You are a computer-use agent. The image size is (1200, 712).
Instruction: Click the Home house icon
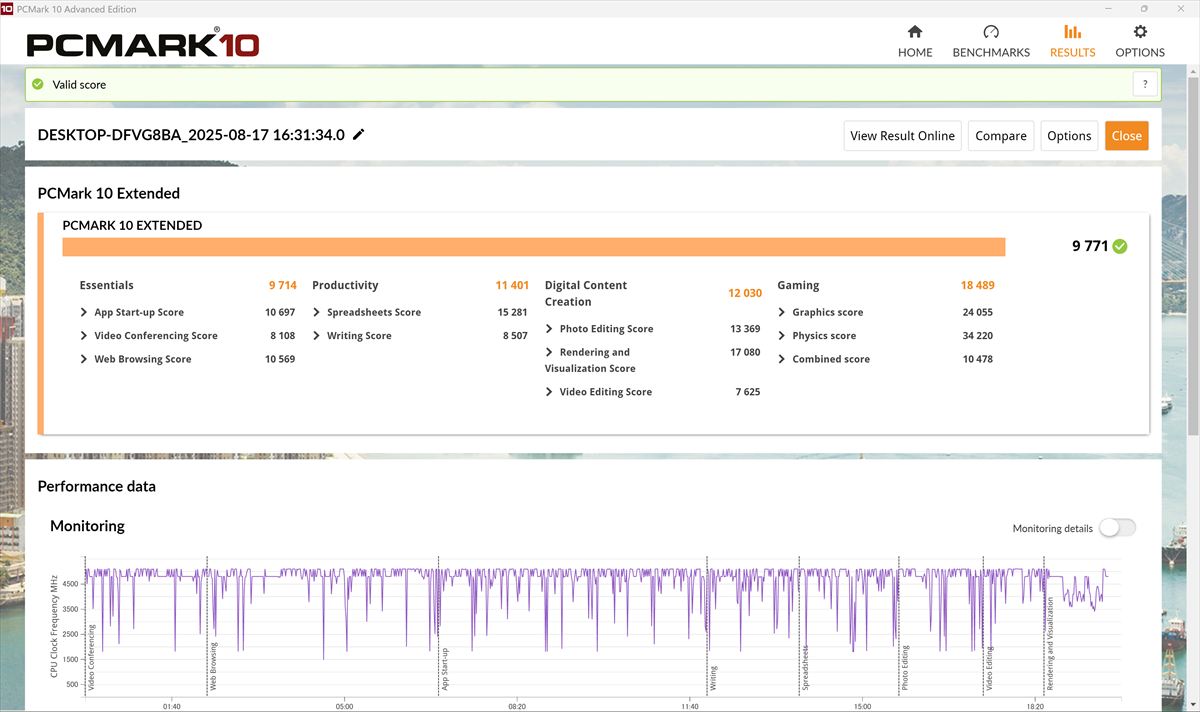pyautogui.click(x=915, y=32)
